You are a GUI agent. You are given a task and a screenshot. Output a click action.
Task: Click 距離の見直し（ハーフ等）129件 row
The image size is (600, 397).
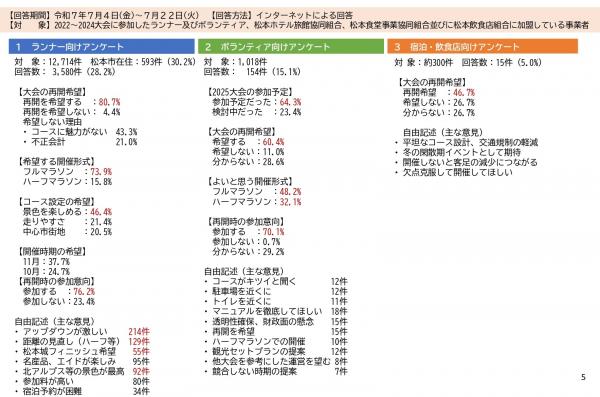(x=82, y=341)
